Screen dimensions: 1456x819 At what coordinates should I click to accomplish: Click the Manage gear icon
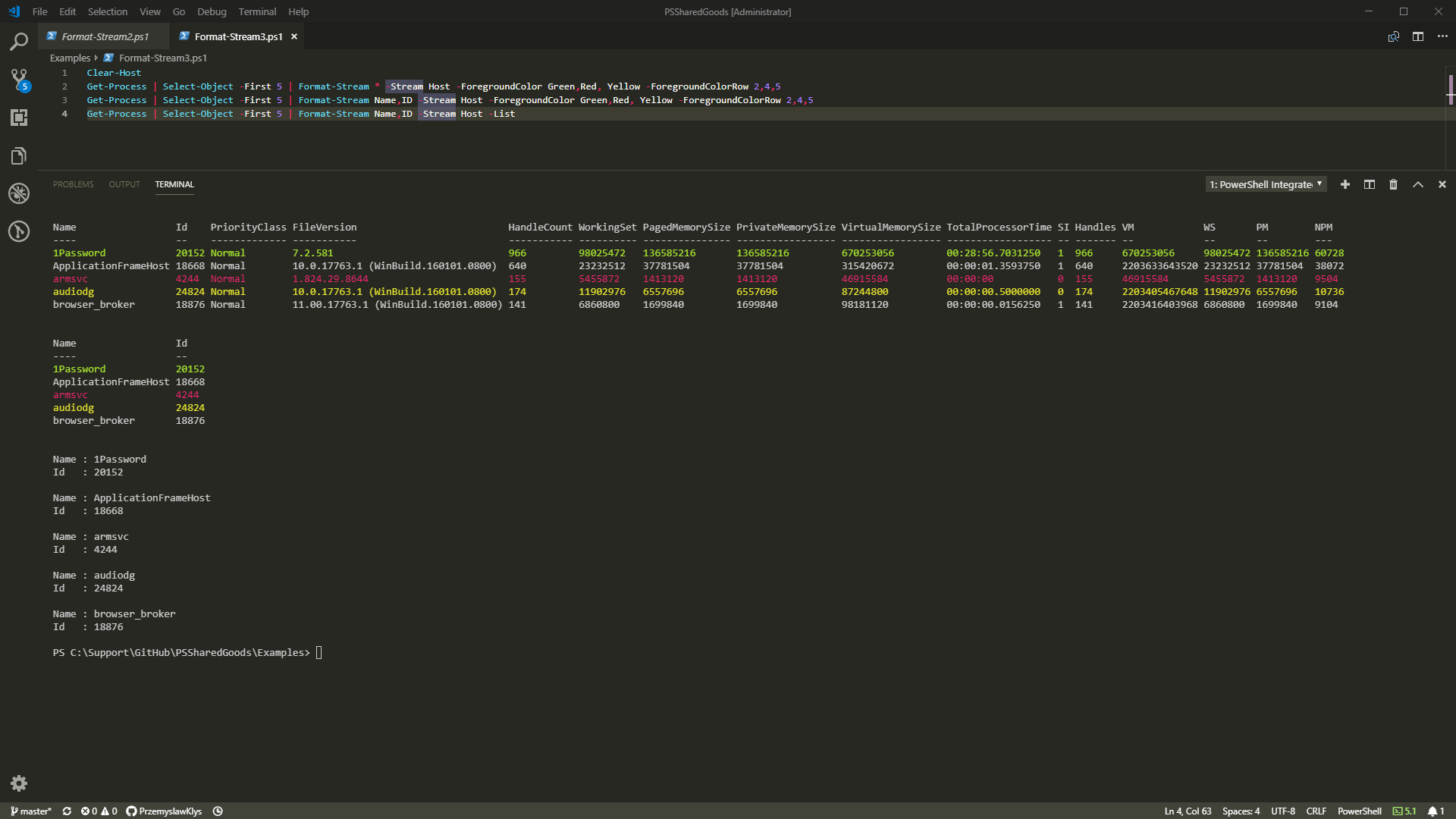(x=19, y=783)
